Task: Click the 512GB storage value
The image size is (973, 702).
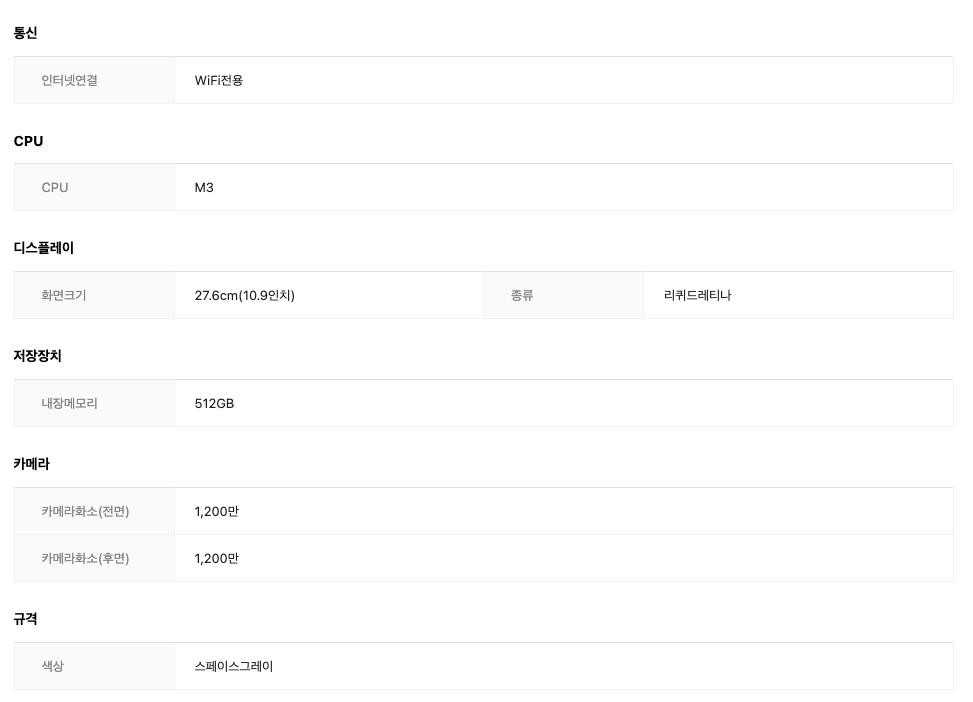Action: pyautogui.click(x=214, y=403)
